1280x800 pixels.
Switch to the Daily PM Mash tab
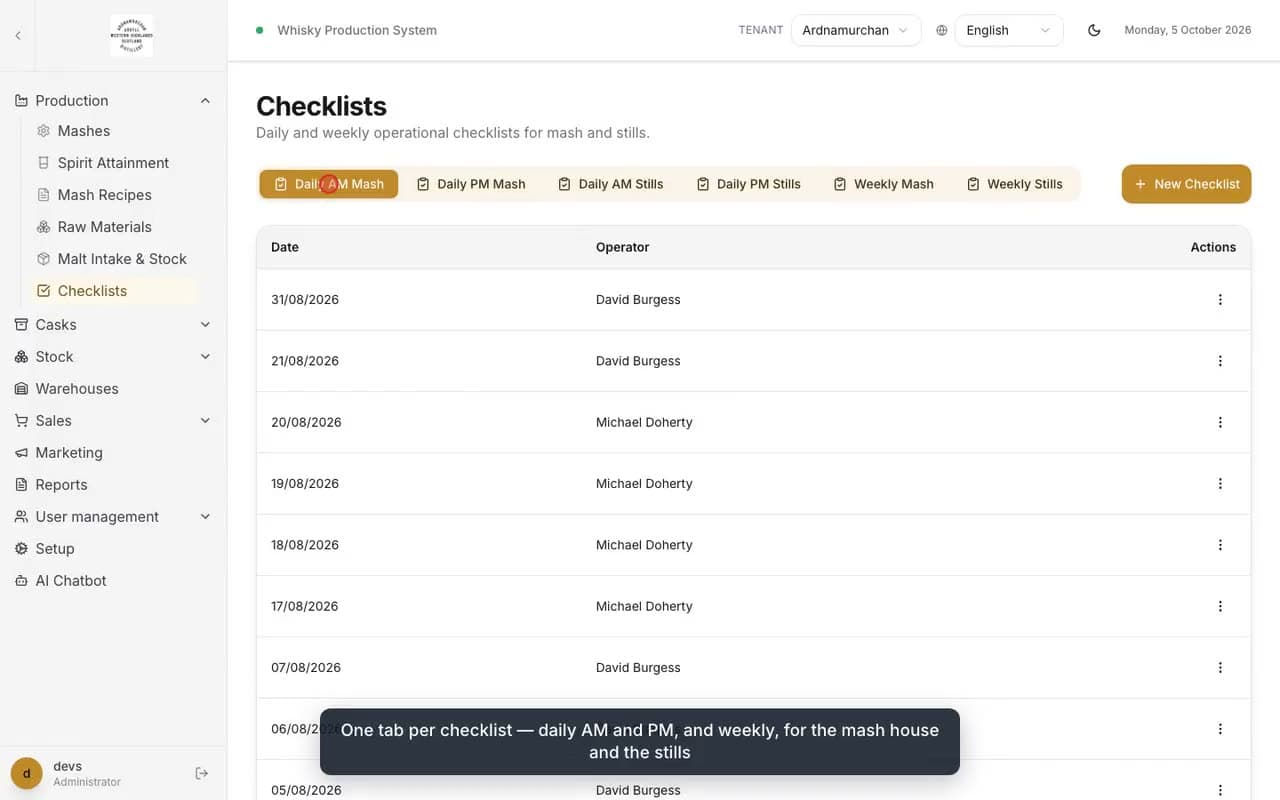click(x=471, y=184)
